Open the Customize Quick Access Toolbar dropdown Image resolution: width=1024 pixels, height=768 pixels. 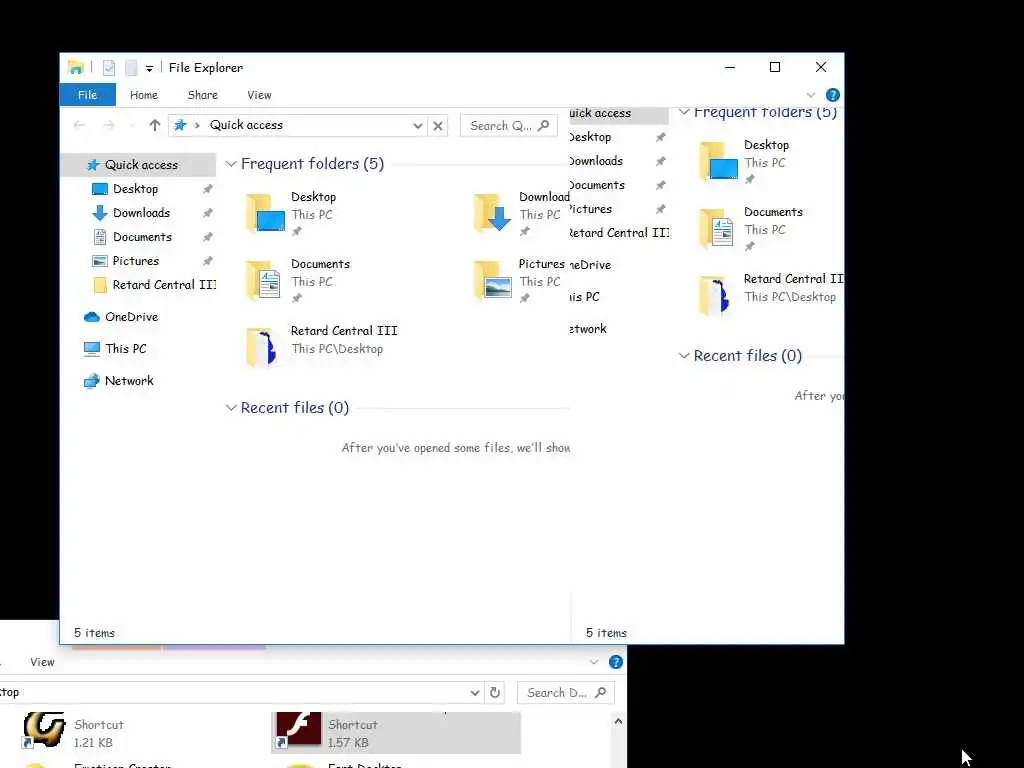(150, 68)
